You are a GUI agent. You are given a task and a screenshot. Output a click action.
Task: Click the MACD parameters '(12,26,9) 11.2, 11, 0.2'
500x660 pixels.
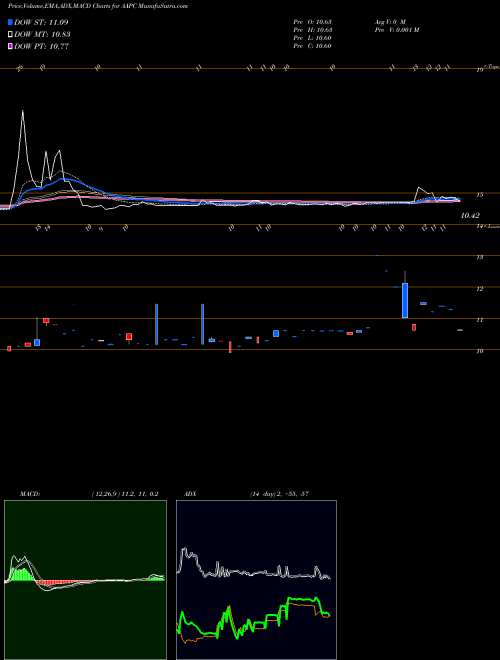click(124, 494)
